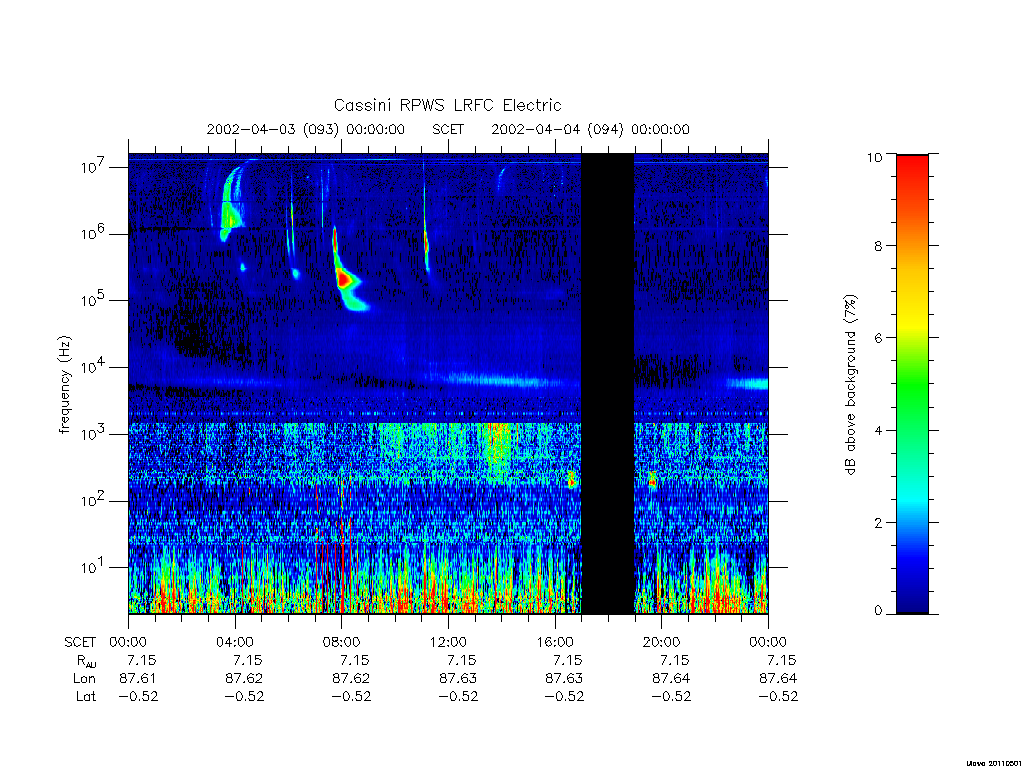Select the end date "2002-04-04 (094) 00:00:00"
The height and width of the screenshot is (768, 1024).
click(x=590, y=129)
